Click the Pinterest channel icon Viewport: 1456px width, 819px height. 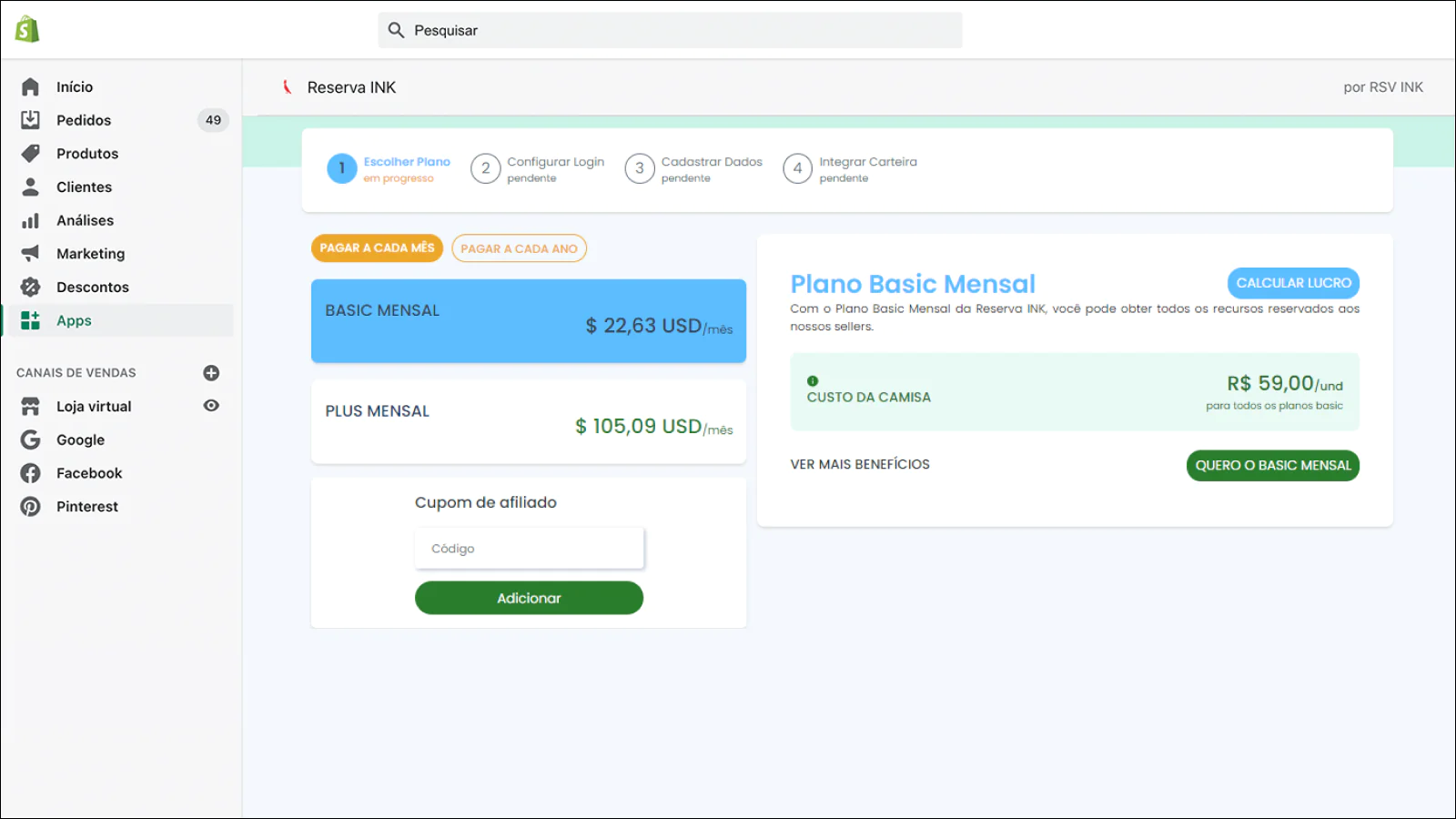(x=30, y=506)
